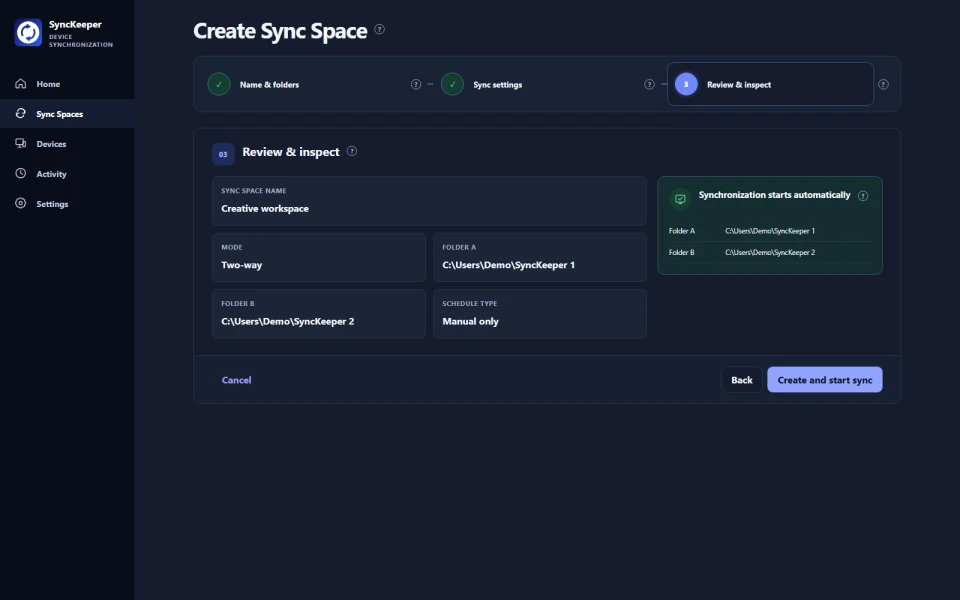The width and height of the screenshot is (960, 600).
Task: Click the Cancel link
Action: point(236,380)
